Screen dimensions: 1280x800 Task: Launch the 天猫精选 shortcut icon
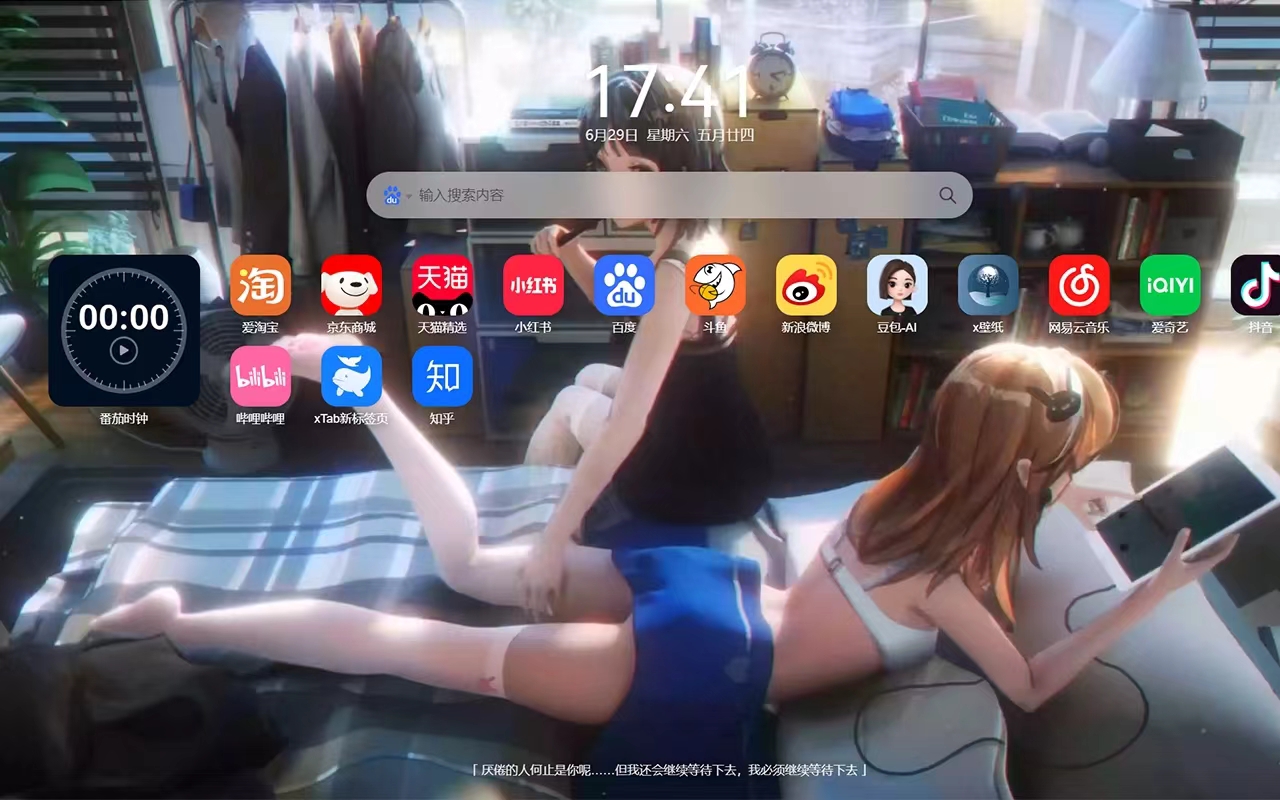tap(442, 285)
